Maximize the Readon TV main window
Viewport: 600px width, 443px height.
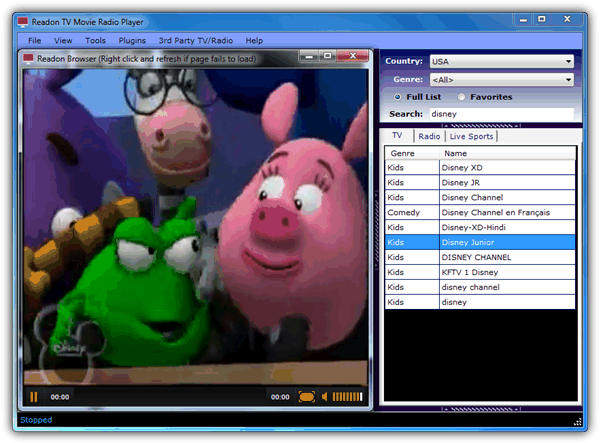coord(541,19)
